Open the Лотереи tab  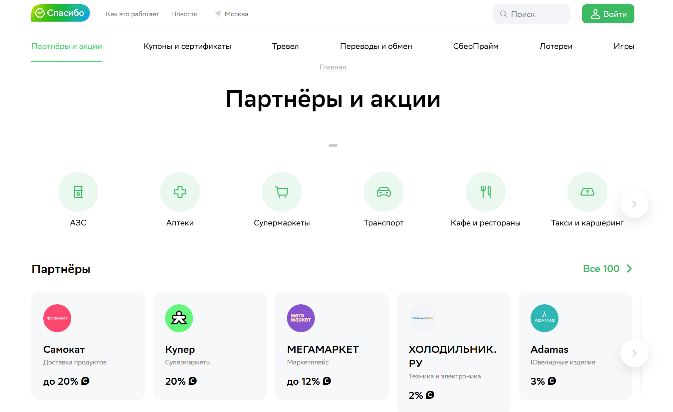(x=556, y=46)
